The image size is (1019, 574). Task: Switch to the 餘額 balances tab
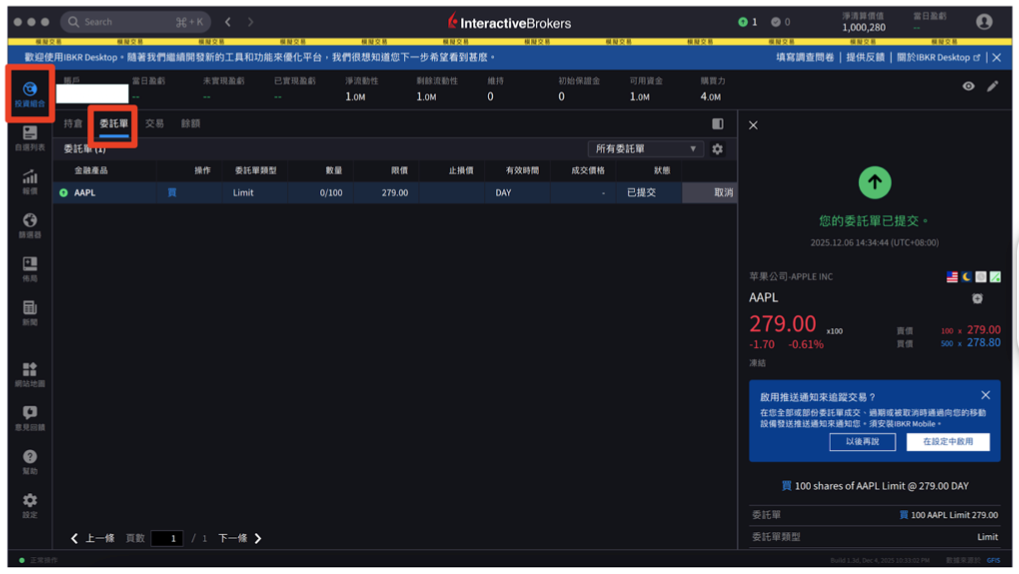pyautogui.click(x=190, y=124)
